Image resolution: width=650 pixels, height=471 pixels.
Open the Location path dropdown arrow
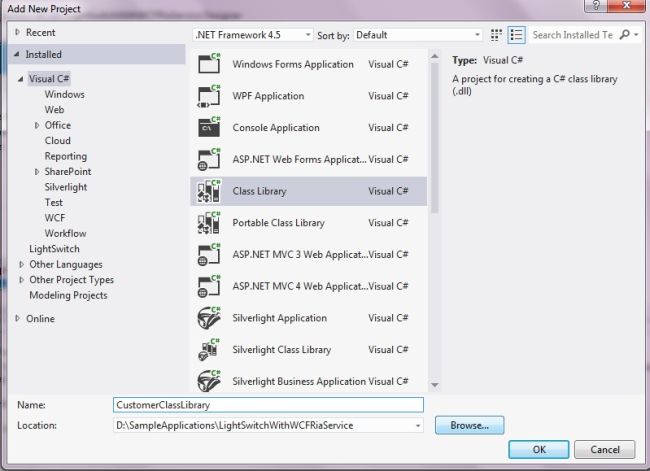418,426
